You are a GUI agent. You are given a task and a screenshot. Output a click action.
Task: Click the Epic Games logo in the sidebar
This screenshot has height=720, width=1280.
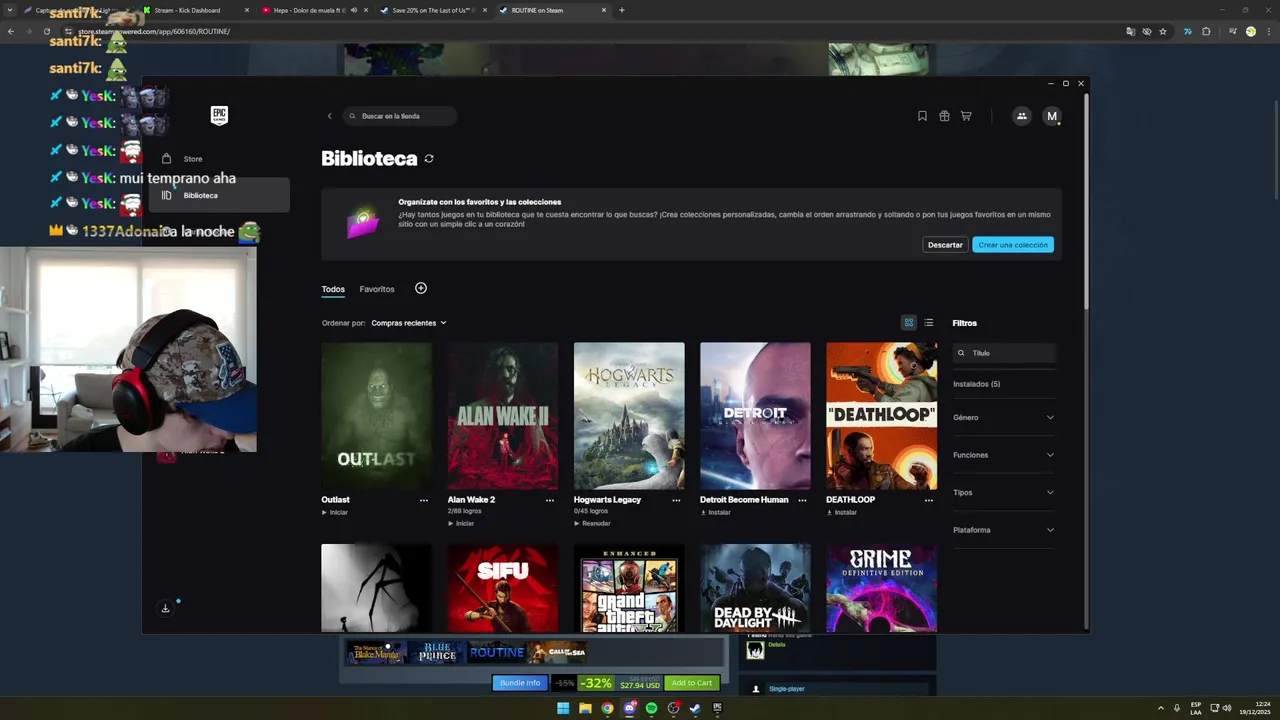point(219,115)
